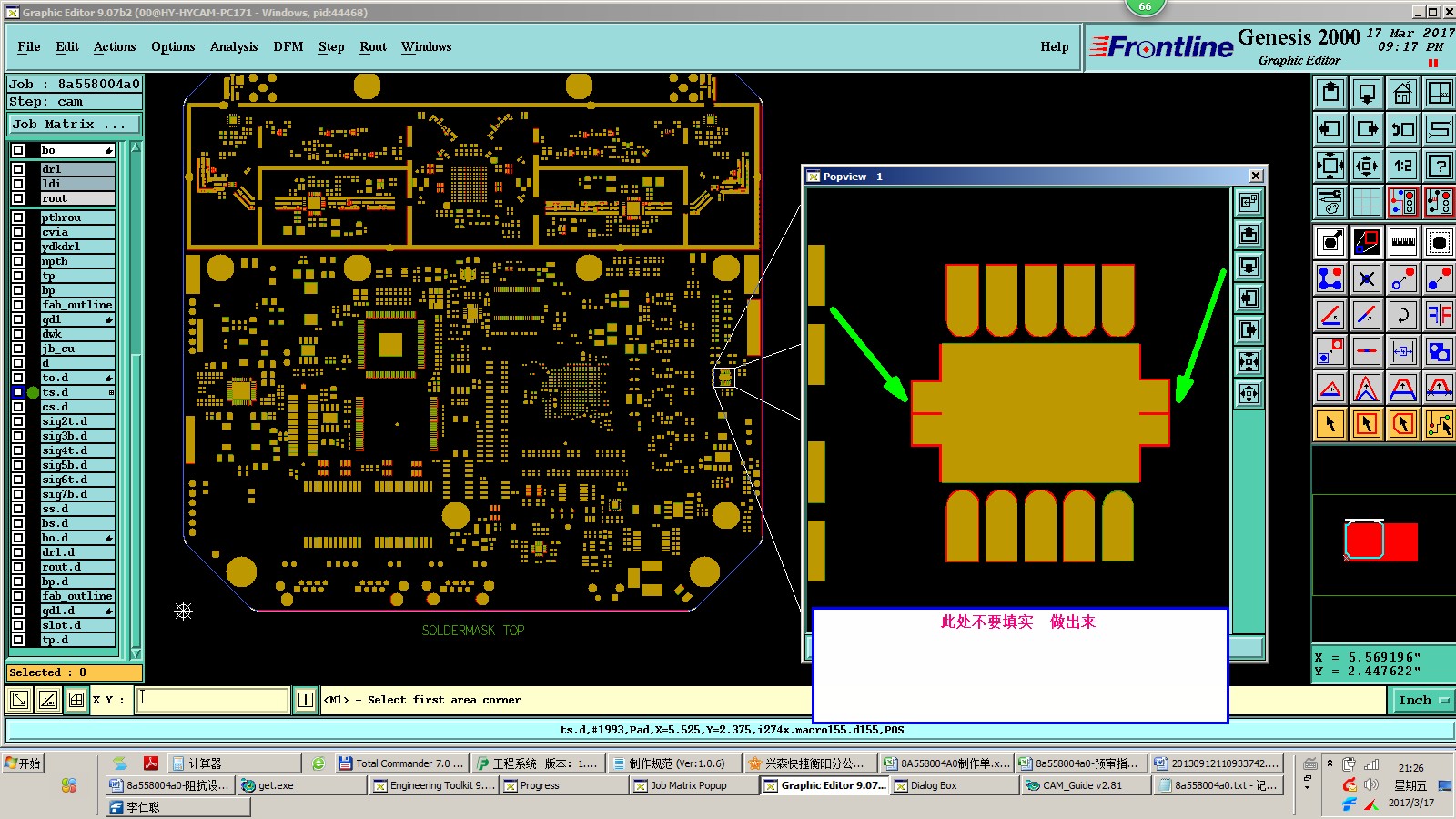Image resolution: width=1456 pixels, height=819 pixels.
Task: Choose the single arrow select tool
Action: pyautogui.click(x=1330, y=424)
